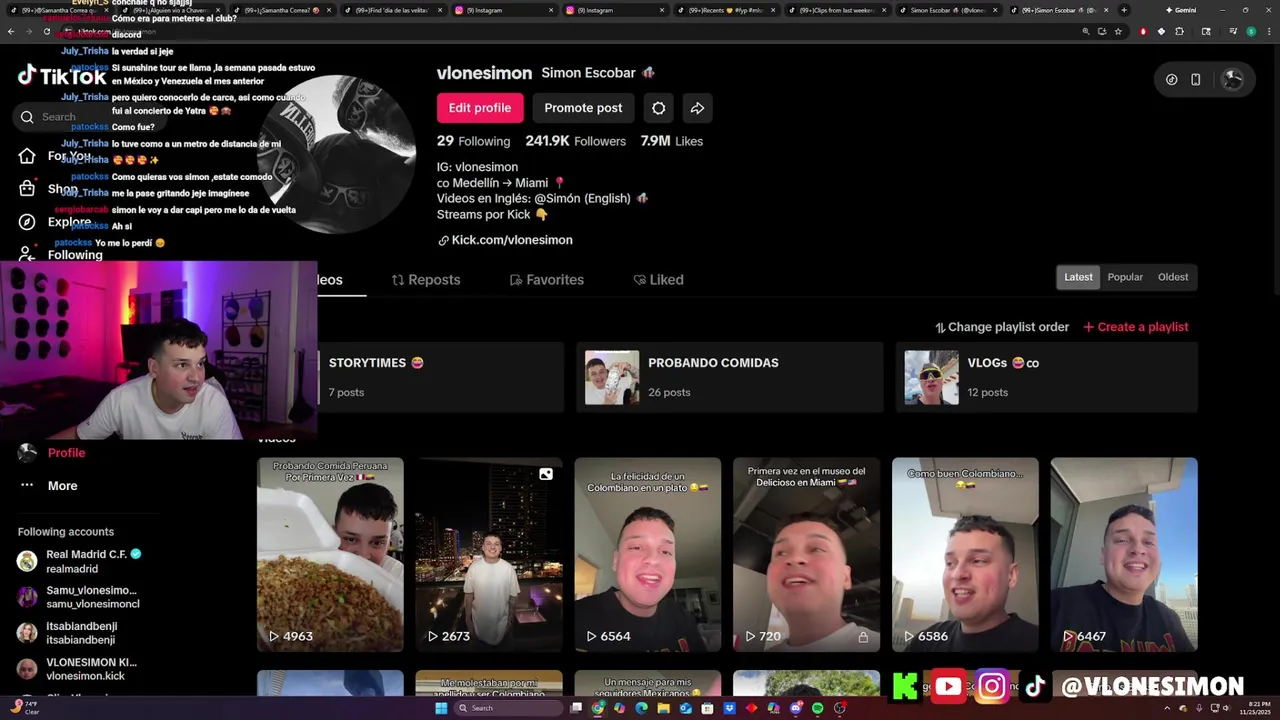Open Copilot from the taskbar
1280x720 pixels.
[x=619, y=708]
